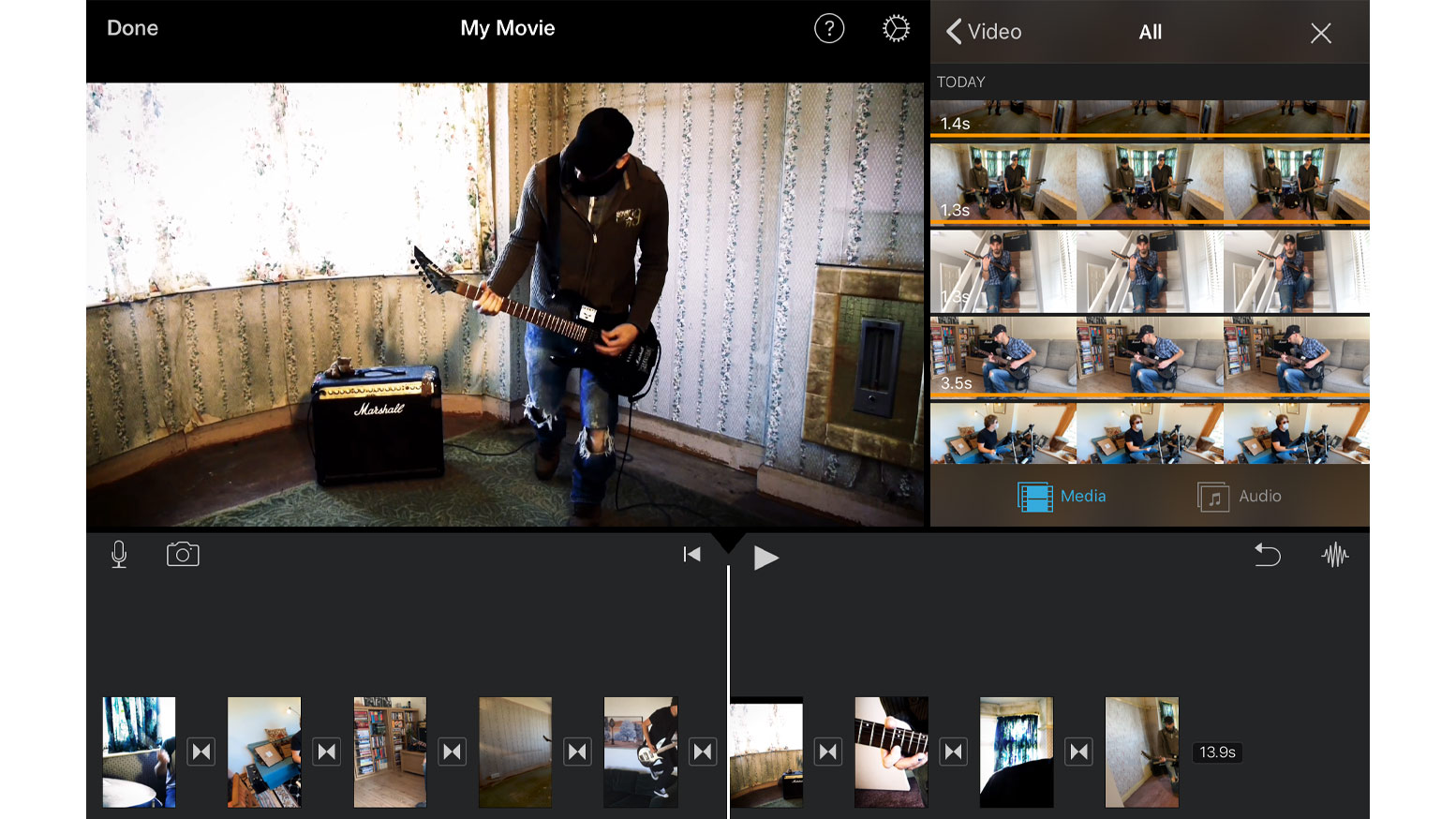
Task: Select the 1.3s band clip in browser
Action: click(1150, 183)
